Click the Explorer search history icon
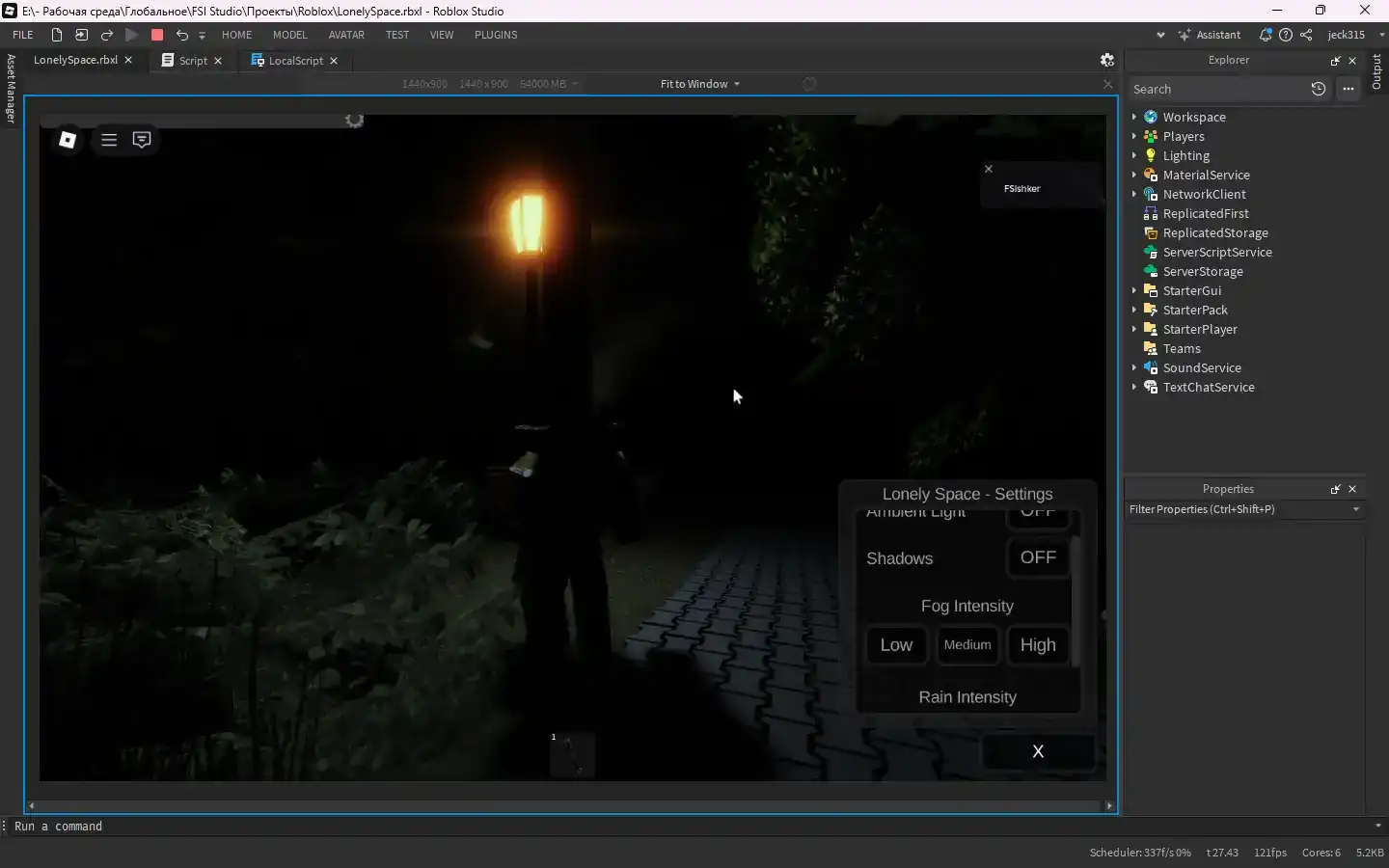 [1319, 89]
